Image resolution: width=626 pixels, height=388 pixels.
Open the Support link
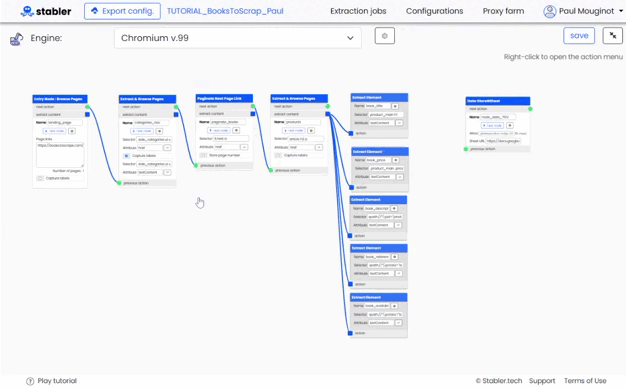pos(542,381)
